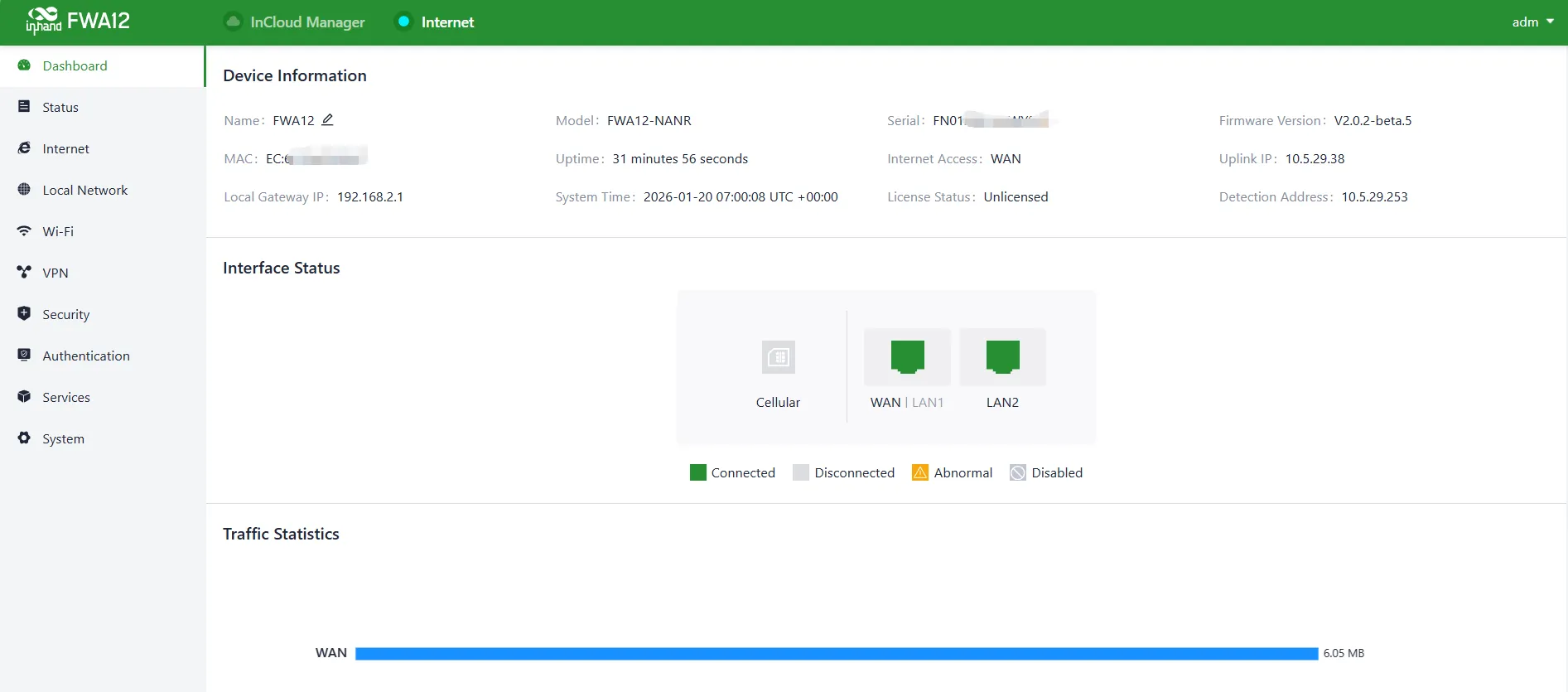Click the Authentication sidebar icon
Image resolution: width=1568 pixels, height=692 pixels.
tap(24, 356)
